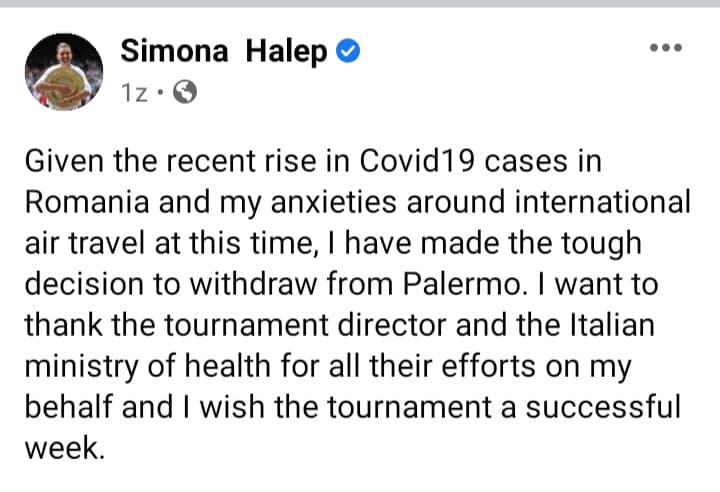Image resolution: width=720 pixels, height=492 pixels.
Task: Click the word 'Halep' in author name
Action: coord(287,51)
